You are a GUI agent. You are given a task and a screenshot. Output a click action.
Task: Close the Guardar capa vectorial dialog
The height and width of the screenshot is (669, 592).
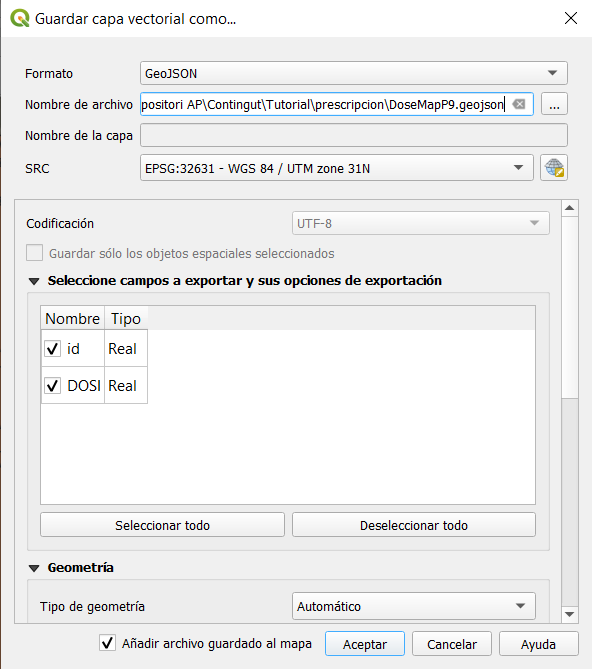pyautogui.click(x=571, y=18)
